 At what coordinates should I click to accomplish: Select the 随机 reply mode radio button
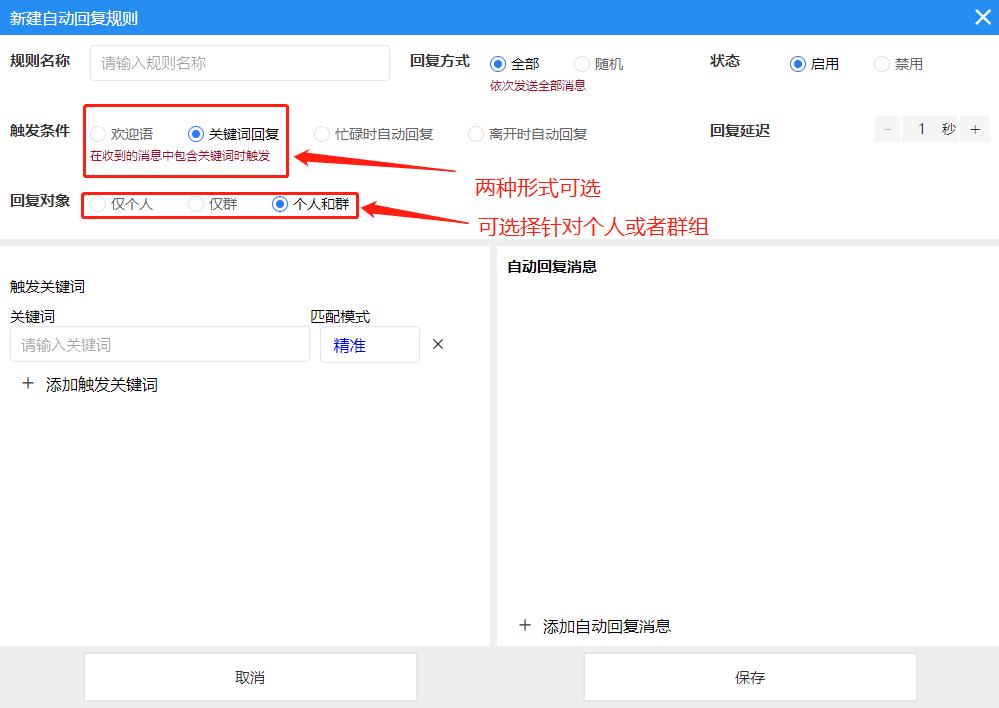pyautogui.click(x=581, y=62)
